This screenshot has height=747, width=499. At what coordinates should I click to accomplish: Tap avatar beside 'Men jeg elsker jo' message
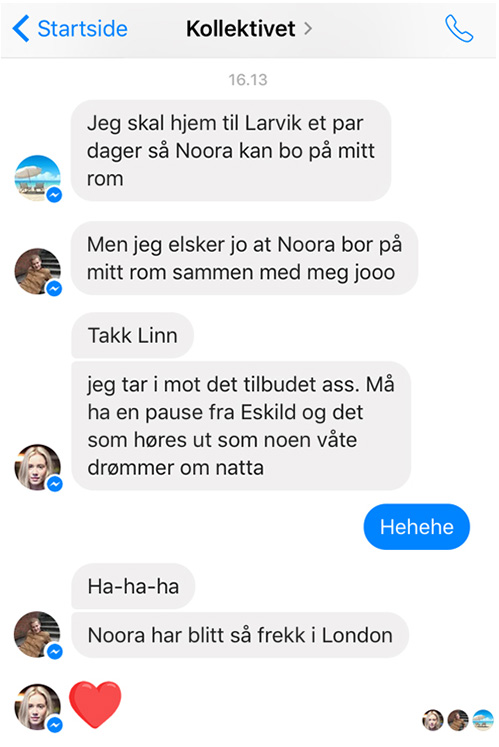tap(38, 271)
